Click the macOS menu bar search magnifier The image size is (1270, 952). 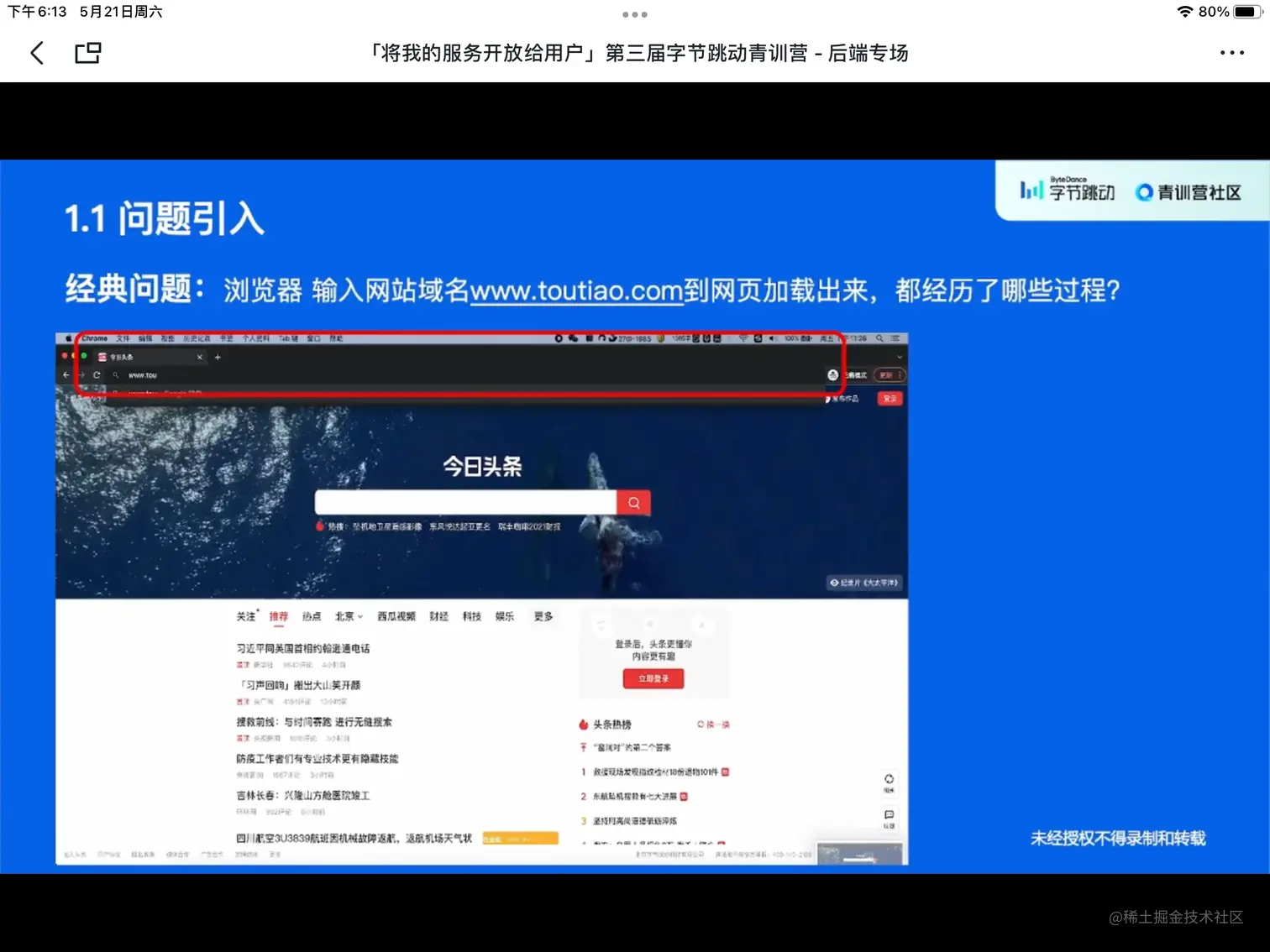tap(879, 338)
